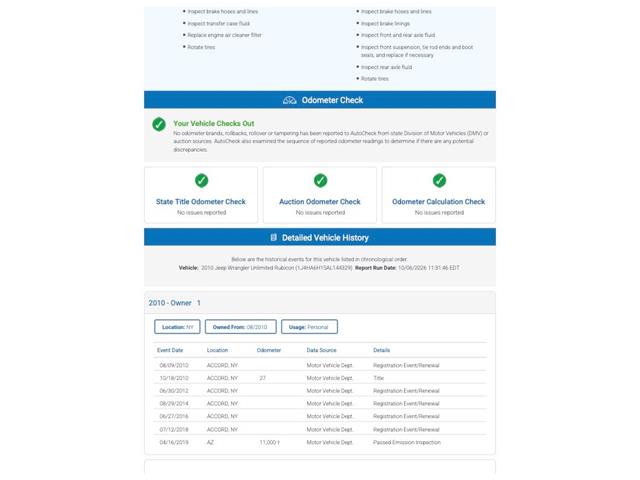Click No issues reported under State Title
Screen dimensions: 640x480
(x=201, y=213)
